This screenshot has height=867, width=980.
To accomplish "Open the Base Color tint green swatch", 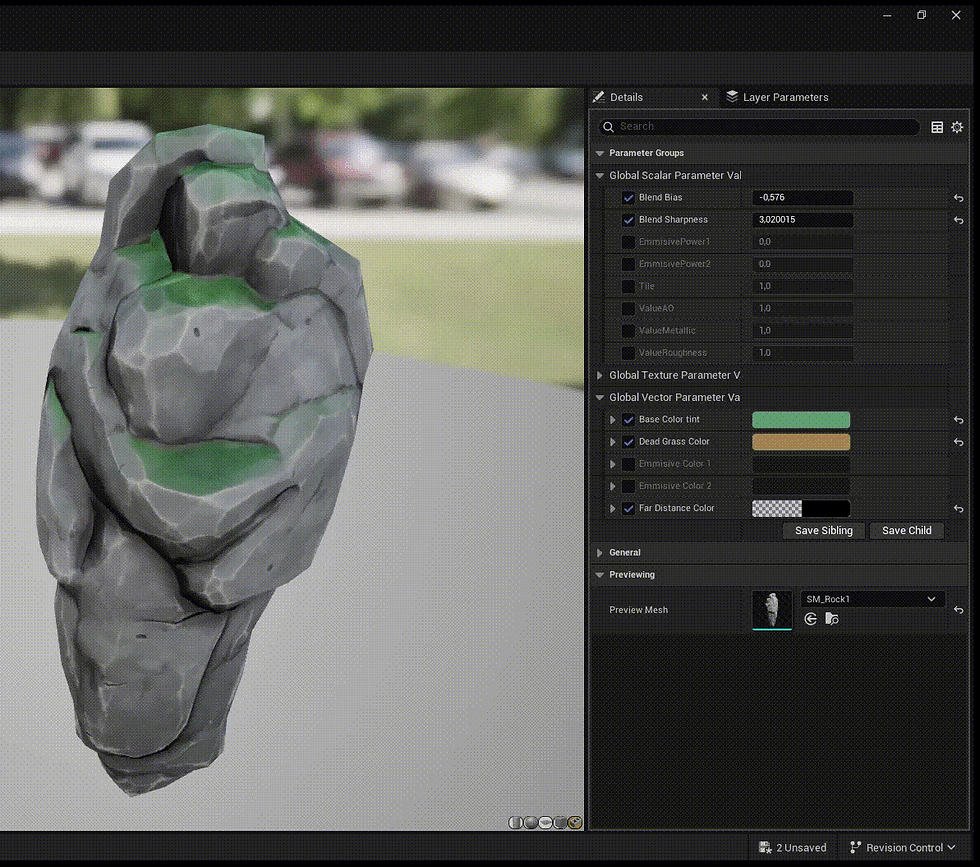I will click(801, 420).
